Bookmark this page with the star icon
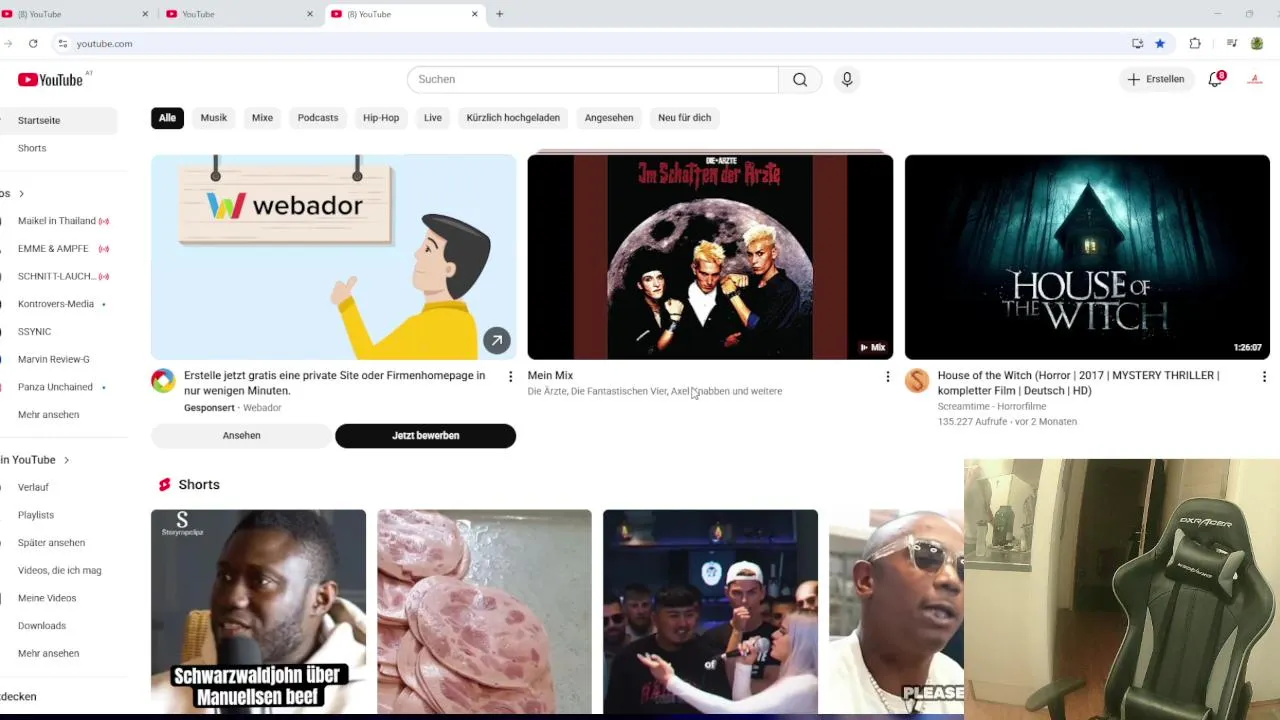Viewport: 1280px width, 720px height. [1160, 44]
